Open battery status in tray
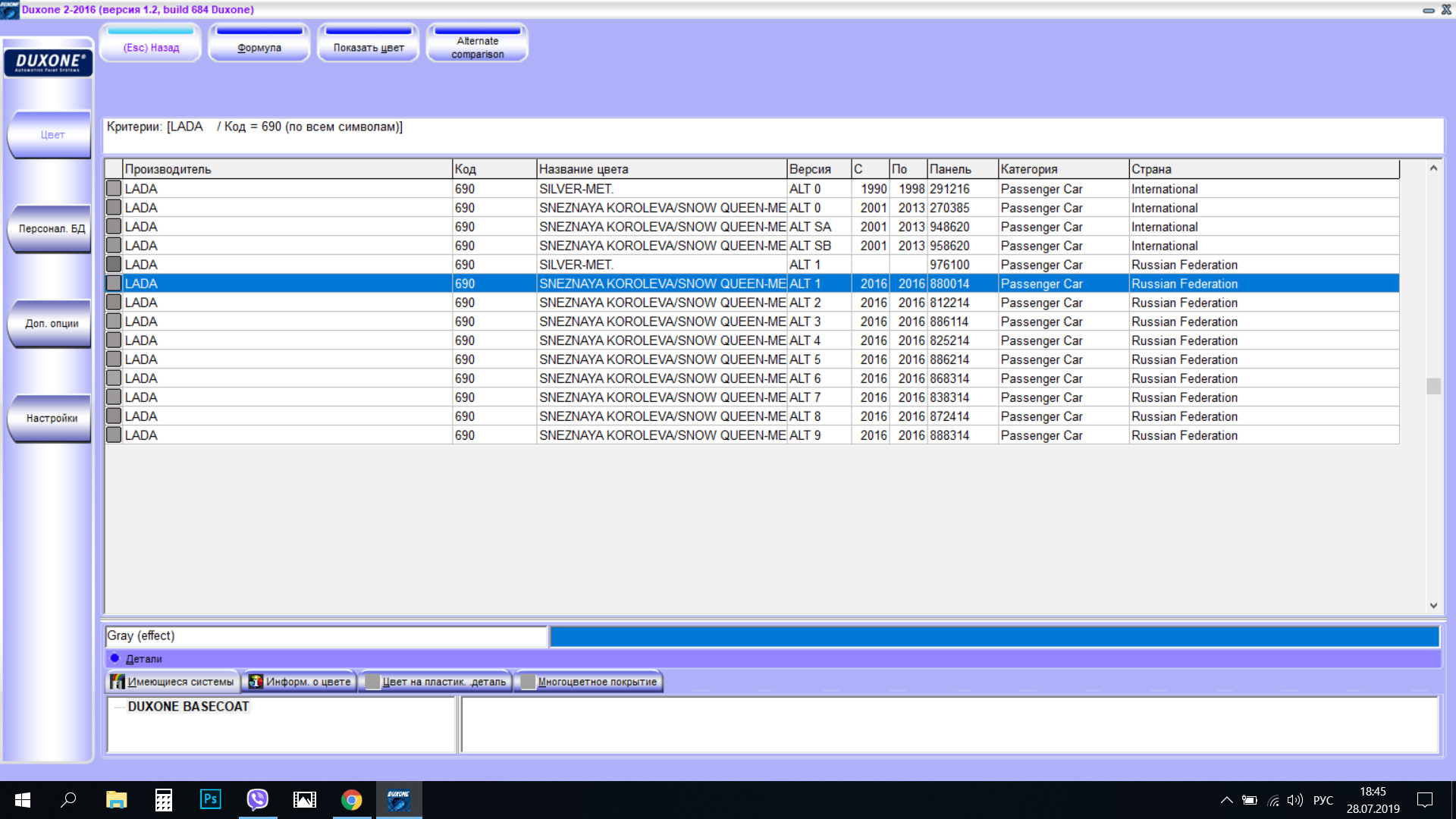The height and width of the screenshot is (819, 1456). 1250,800
